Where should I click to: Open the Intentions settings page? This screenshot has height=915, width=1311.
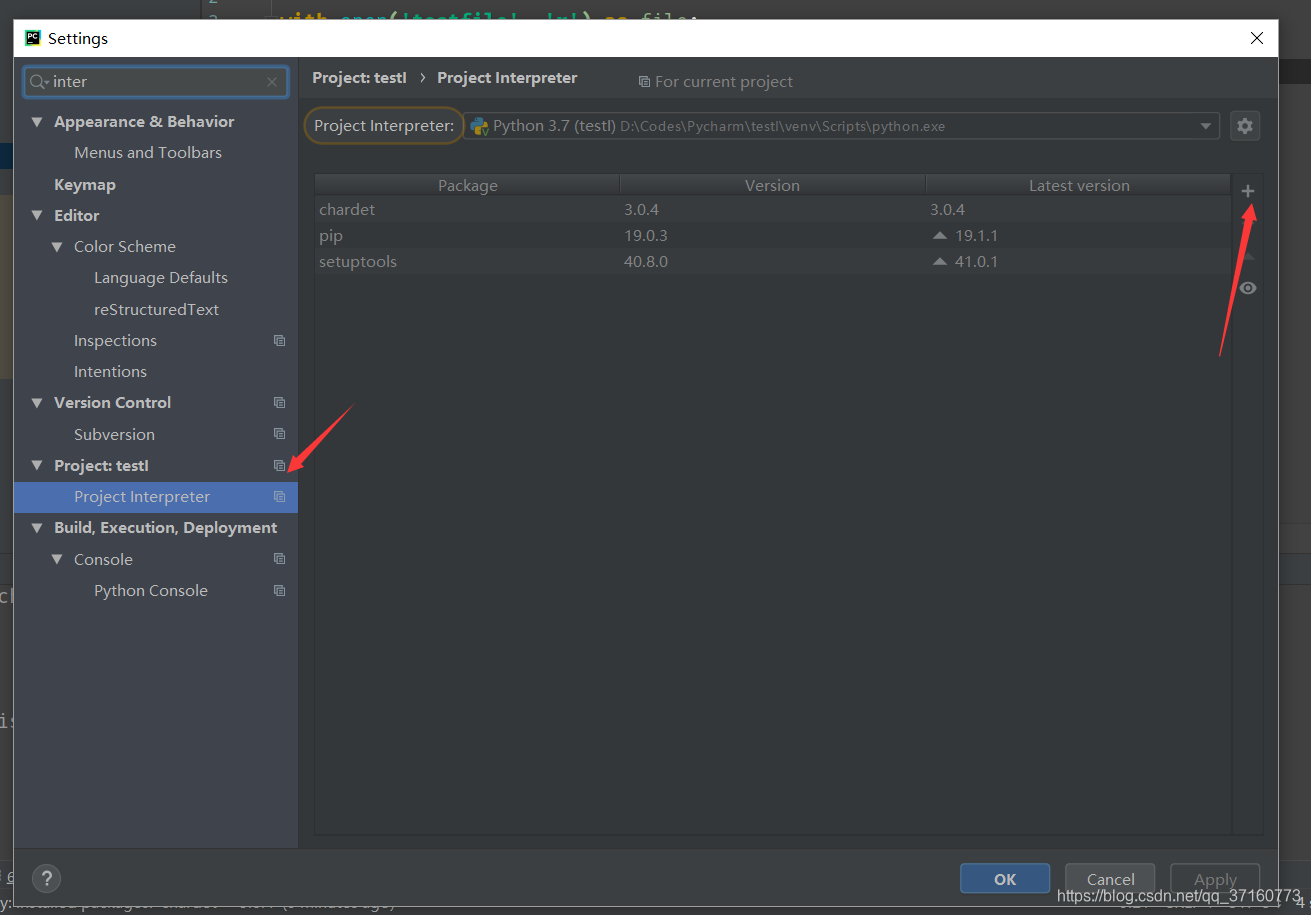click(110, 371)
